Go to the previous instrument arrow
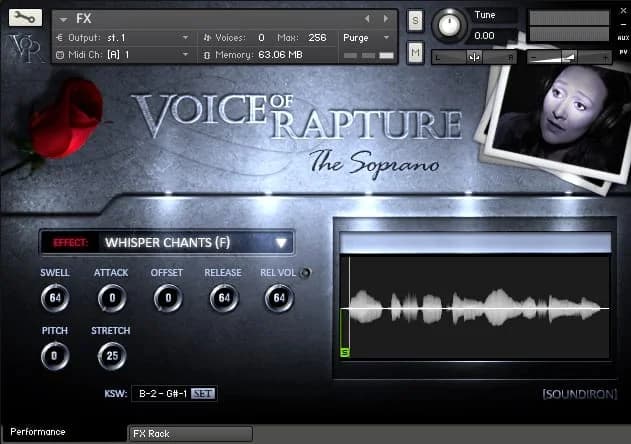Screen dimensions: 631x444 click(x=367, y=19)
